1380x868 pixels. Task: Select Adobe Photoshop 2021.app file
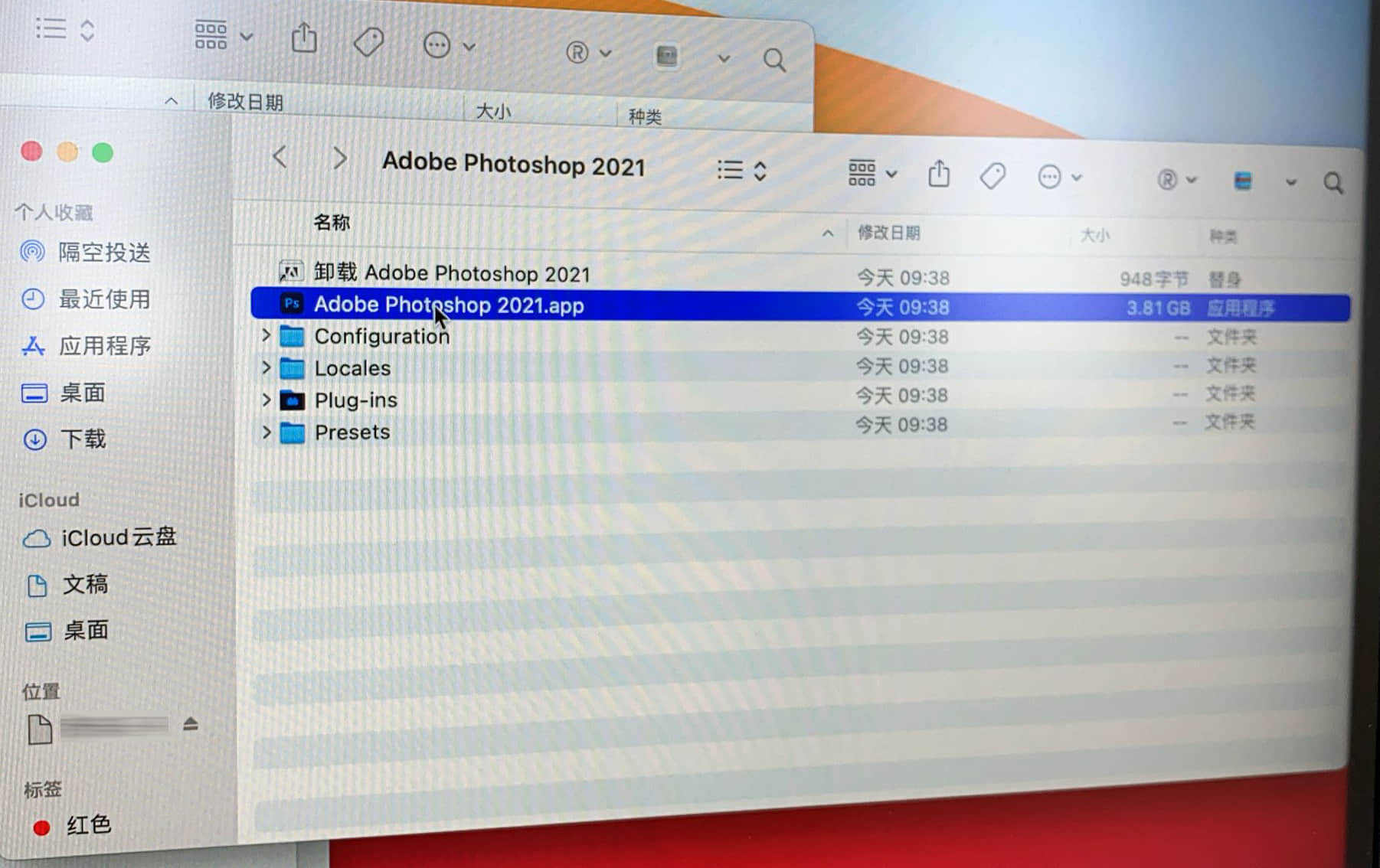(x=800, y=306)
